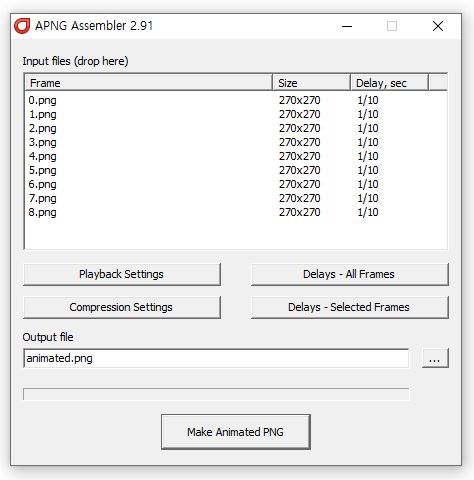Minimize the APNG Assembler window
474x480 pixels.
347,26
